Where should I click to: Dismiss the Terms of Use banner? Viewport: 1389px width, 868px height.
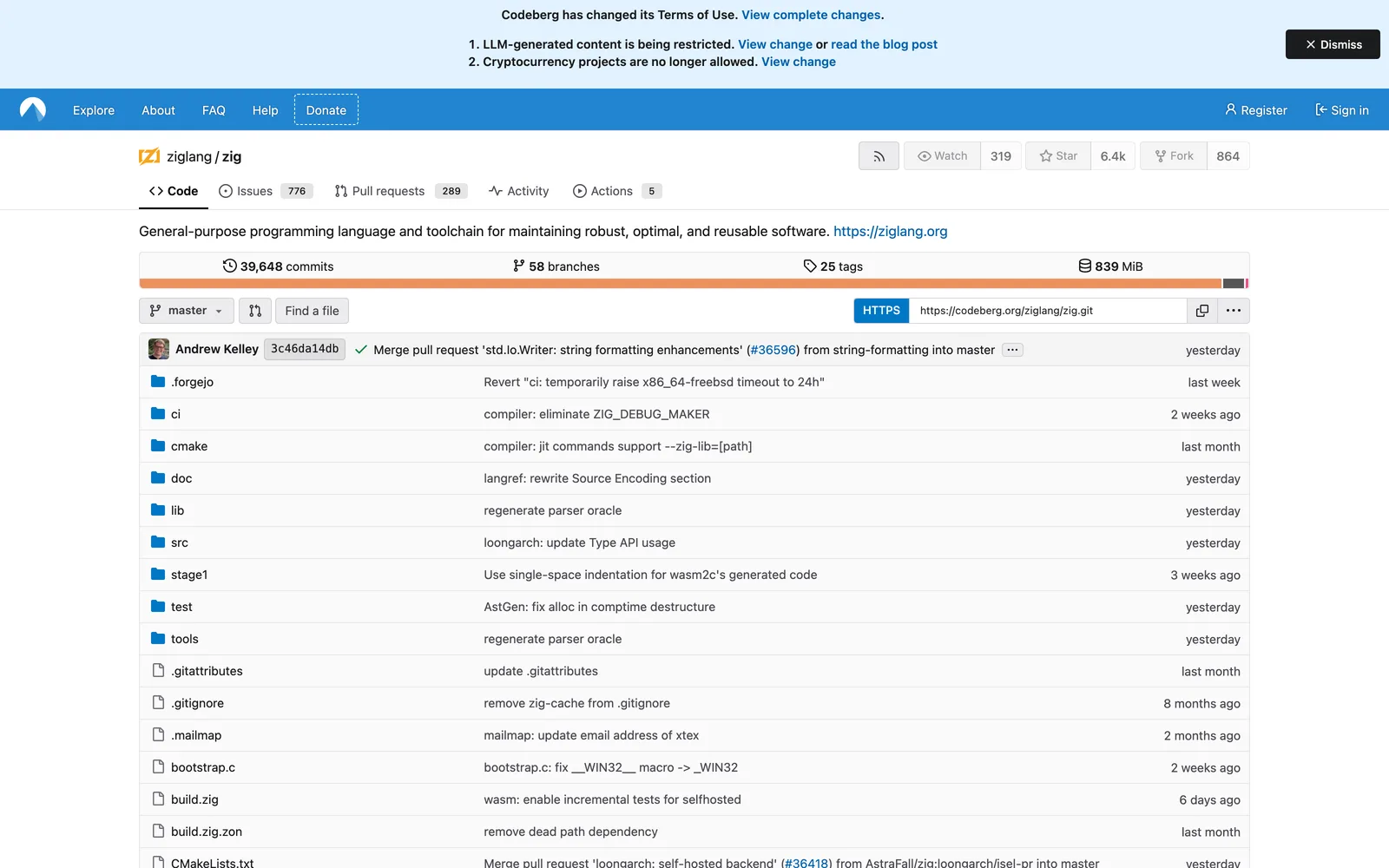[x=1333, y=44]
